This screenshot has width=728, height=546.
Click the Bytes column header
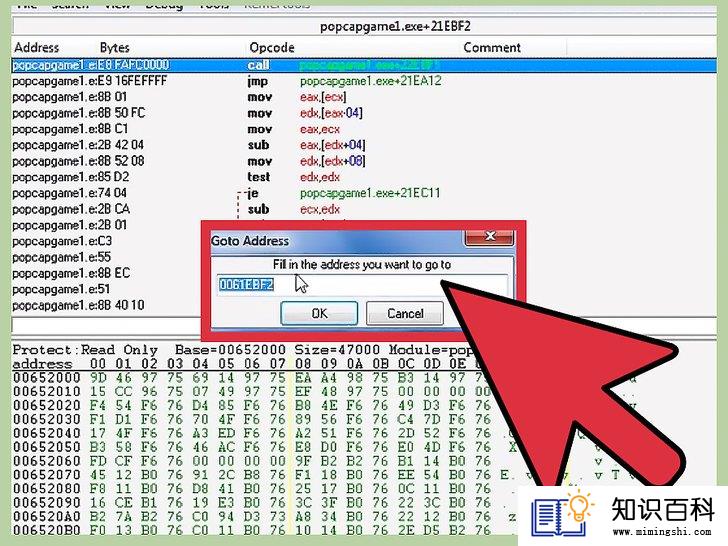tap(115, 47)
